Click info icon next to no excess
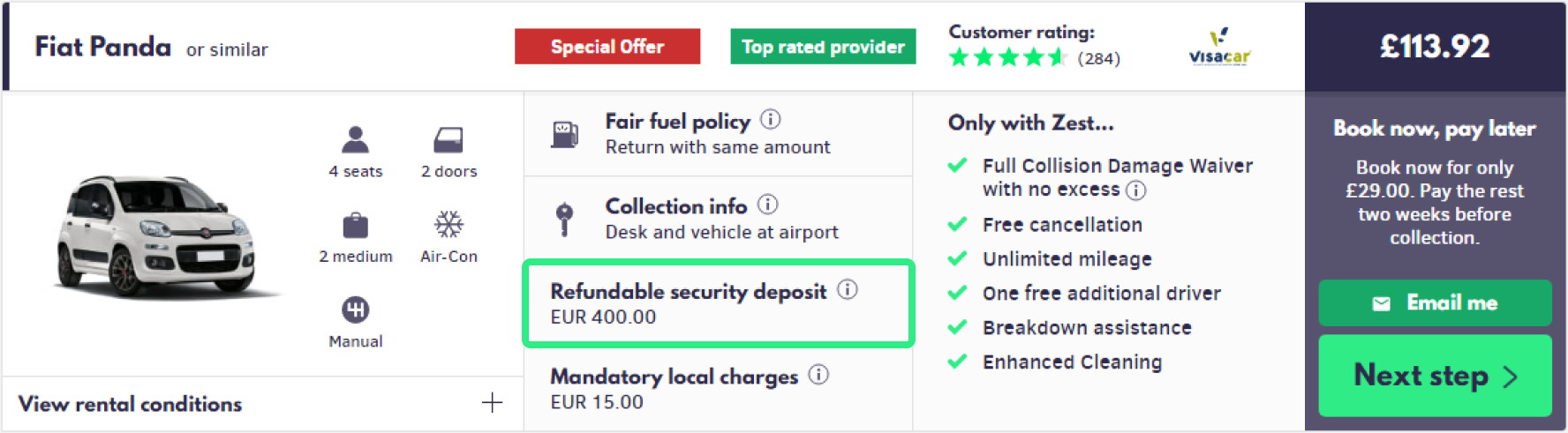Screen dimensions: 1568x433 [1136, 190]
